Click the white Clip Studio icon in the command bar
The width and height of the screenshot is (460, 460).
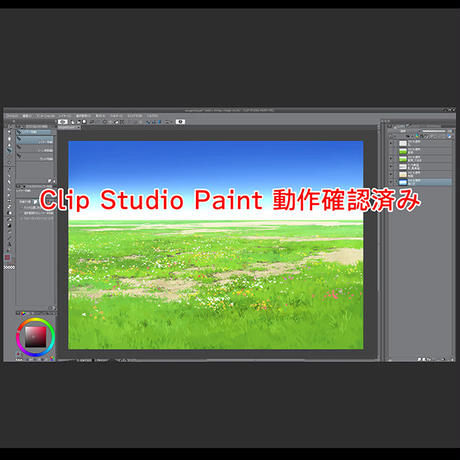tap(63, 122)
